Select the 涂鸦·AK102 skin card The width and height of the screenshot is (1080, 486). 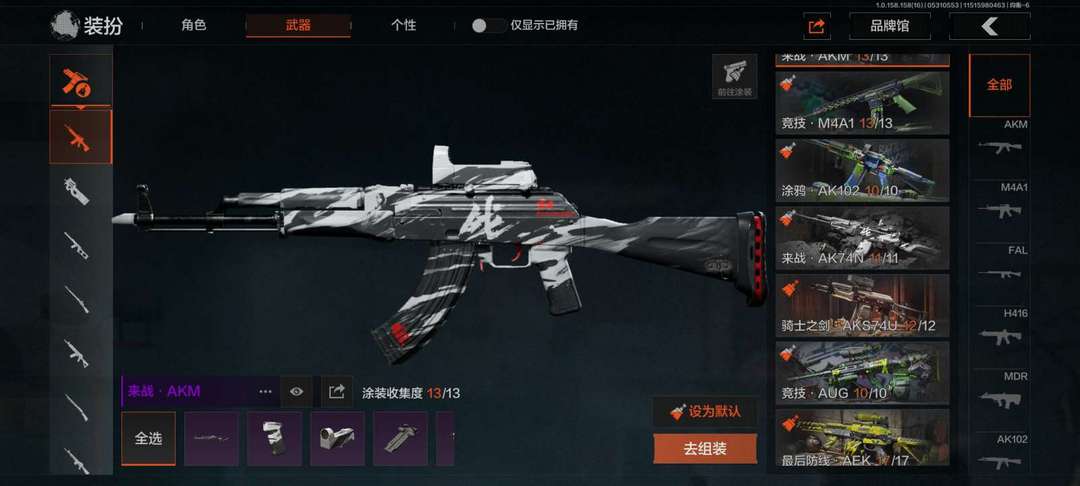pos(862,170)
